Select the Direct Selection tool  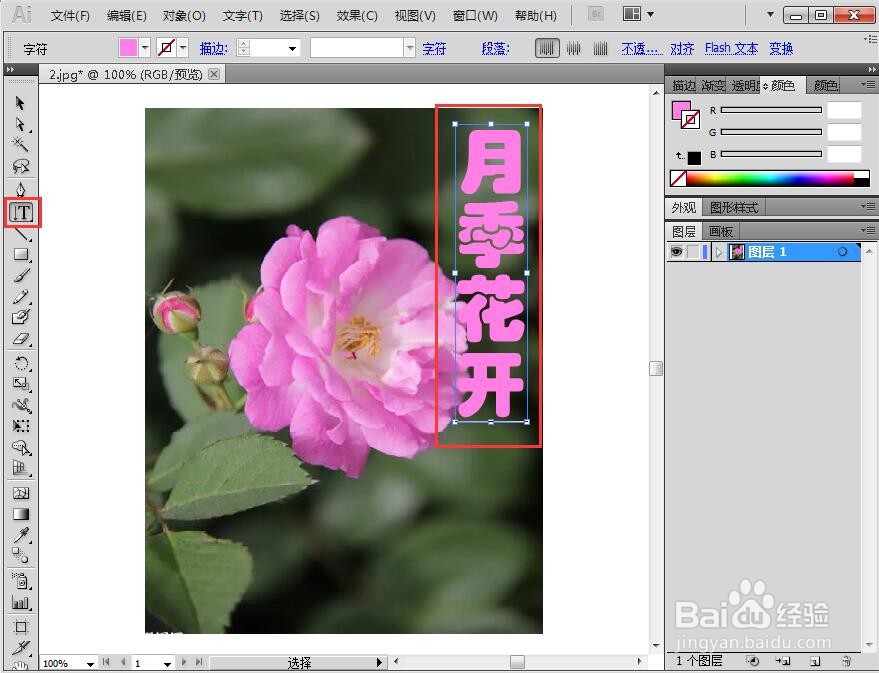click(x=20, y=124)
